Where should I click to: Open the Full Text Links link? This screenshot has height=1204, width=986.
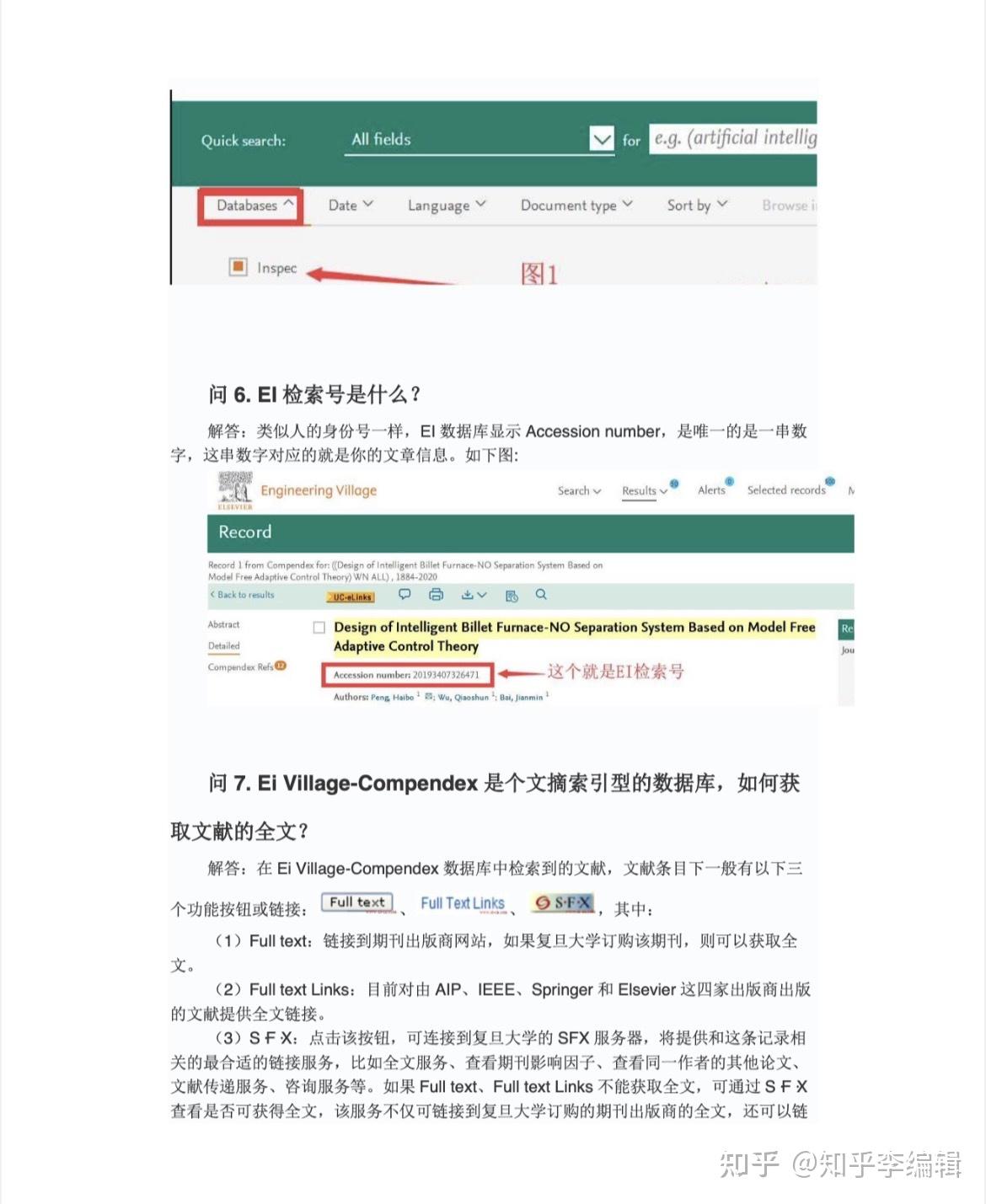click(x=463, y=903)
